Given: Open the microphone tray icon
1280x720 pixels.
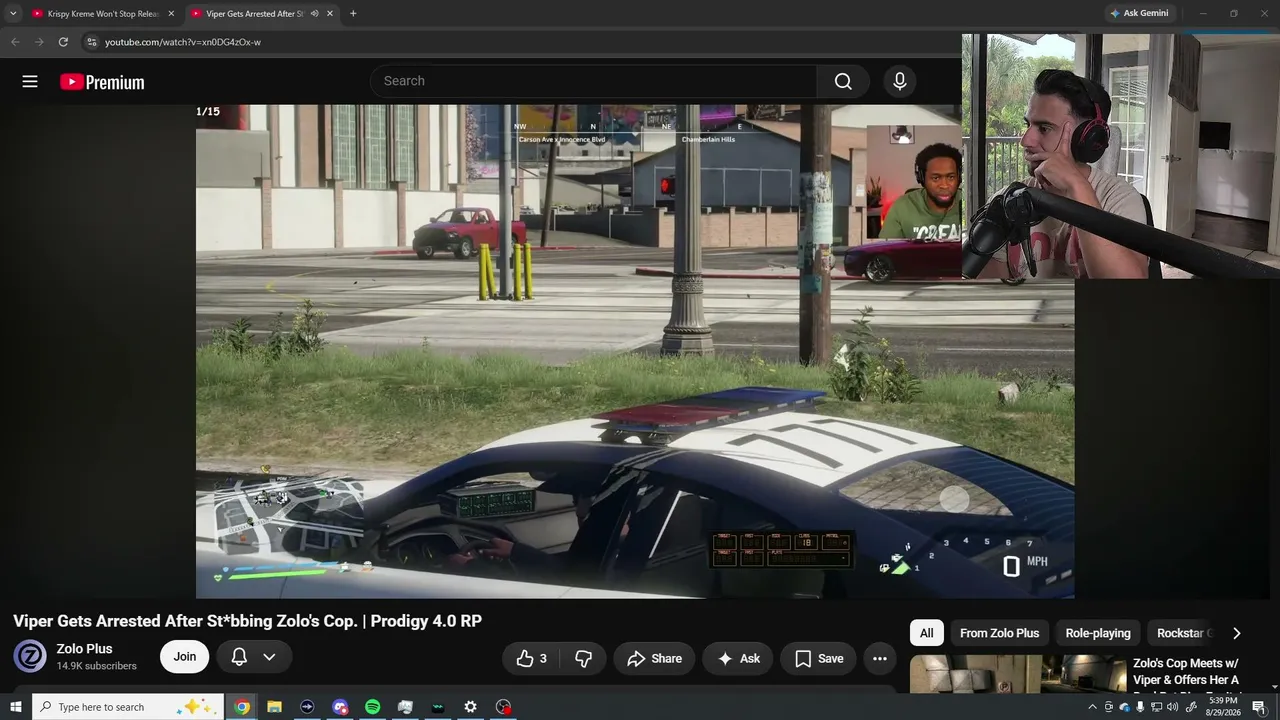Looking at the screenshot, I should tap(1140, 707).
